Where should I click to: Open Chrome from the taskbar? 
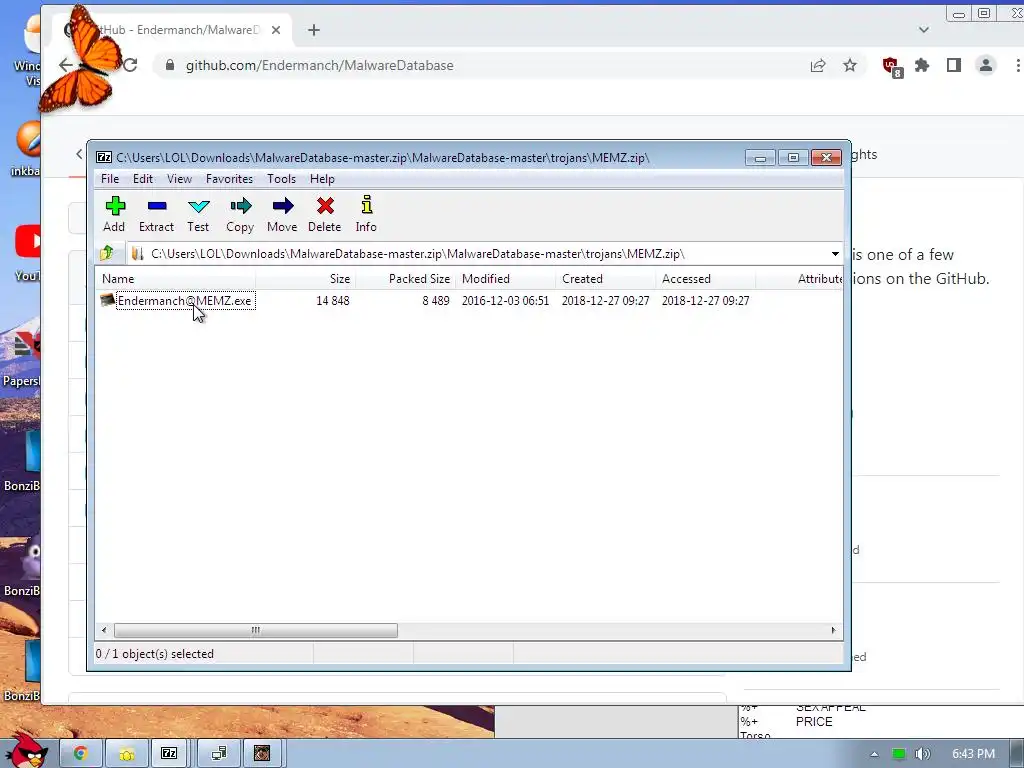(x=80, y=754)
